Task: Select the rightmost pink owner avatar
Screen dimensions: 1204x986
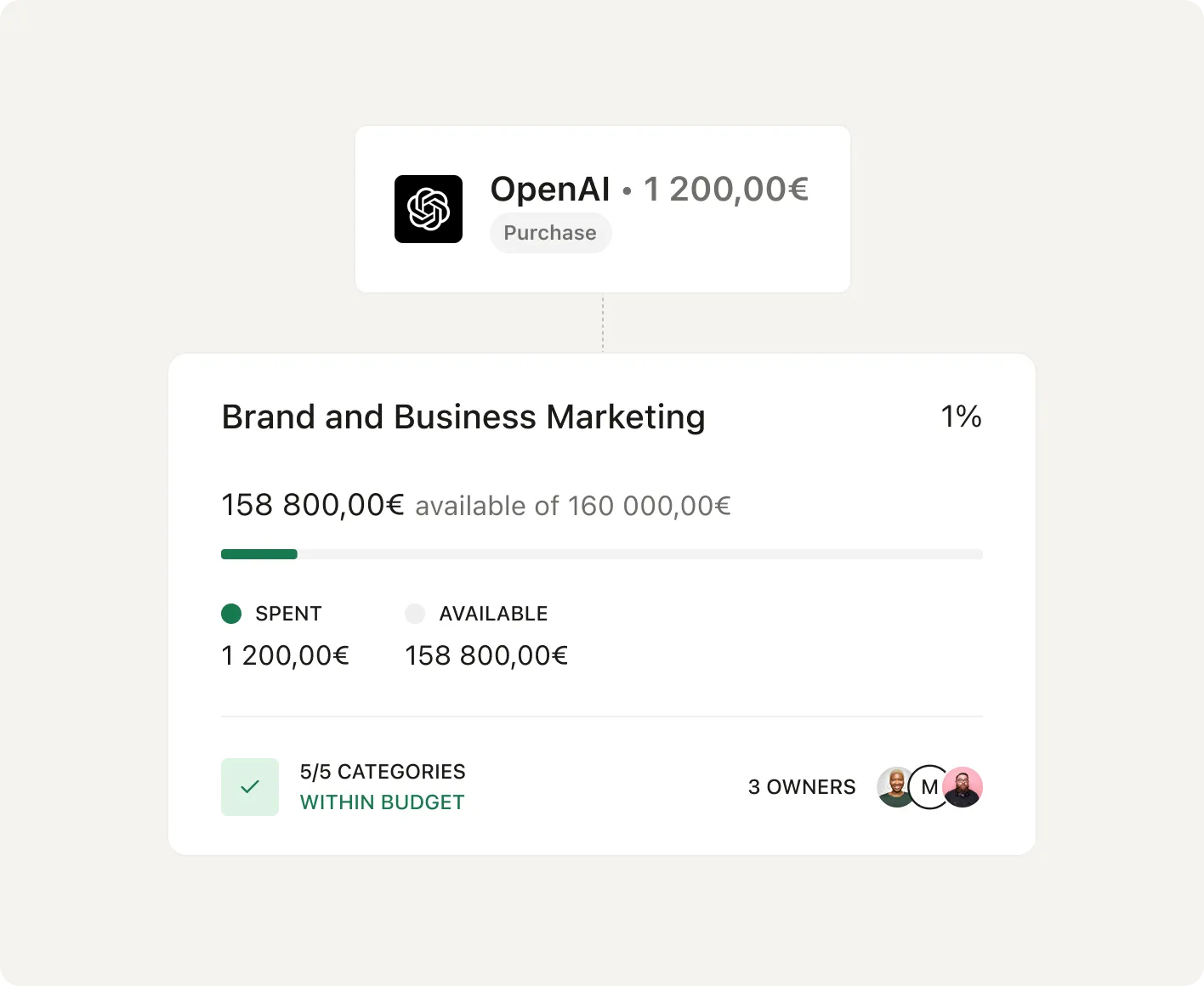Action: point(963,787)
